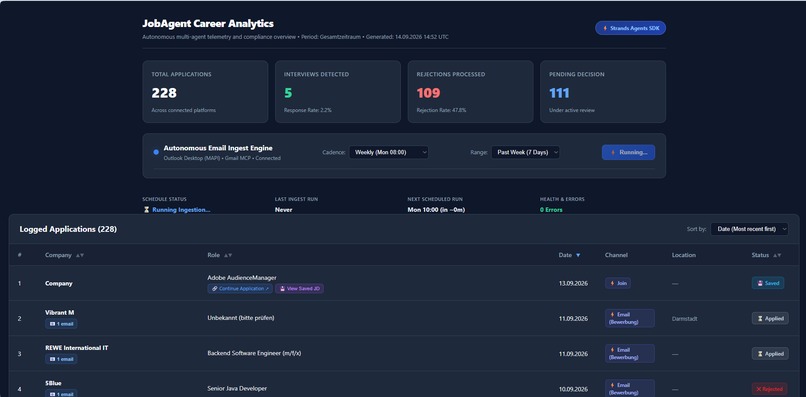806x397 pixels.
Task: Click the Autonomous Email Ingest Engine title
Action: [x=218, y=148]
